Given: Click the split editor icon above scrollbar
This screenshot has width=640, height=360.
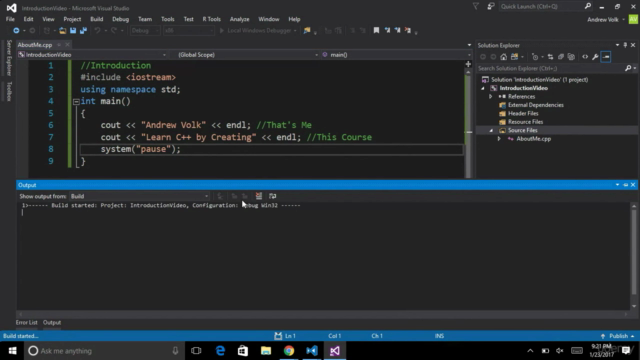Looking at the screenshot, I should (x=468, y=64).
